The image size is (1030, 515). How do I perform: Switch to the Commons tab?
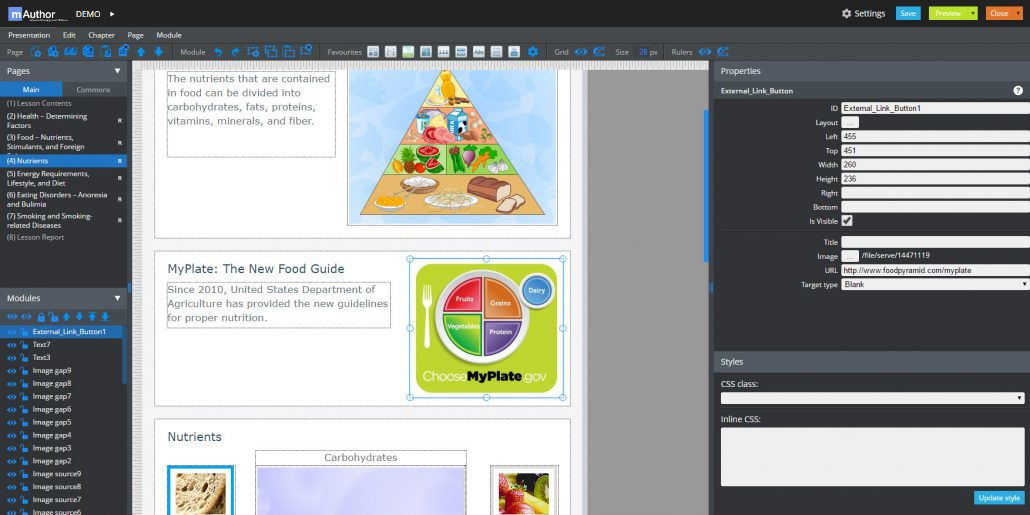[x=93, y=89]
